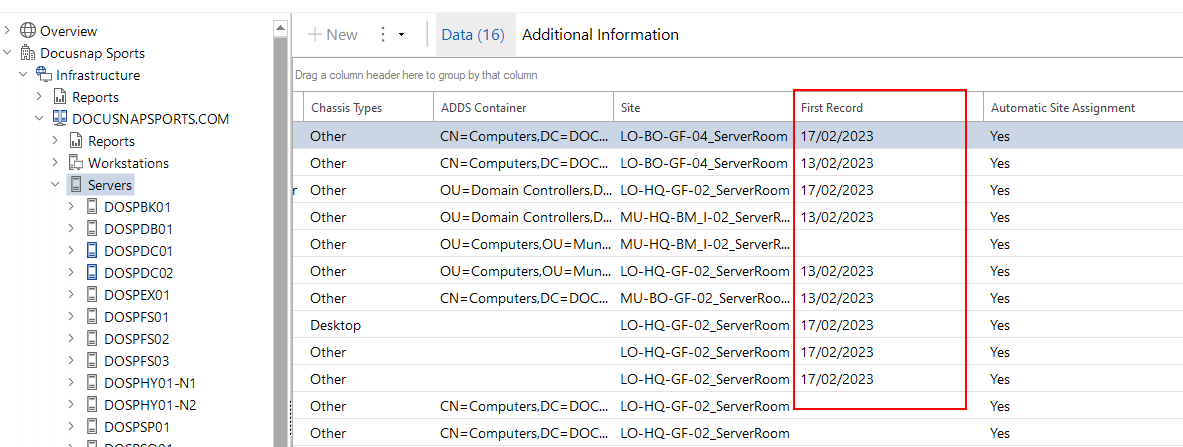Viewport: 1183px width, 447px height.
Task: Click the server icon for DOSPHY01-N1
Action: point(92,381)
